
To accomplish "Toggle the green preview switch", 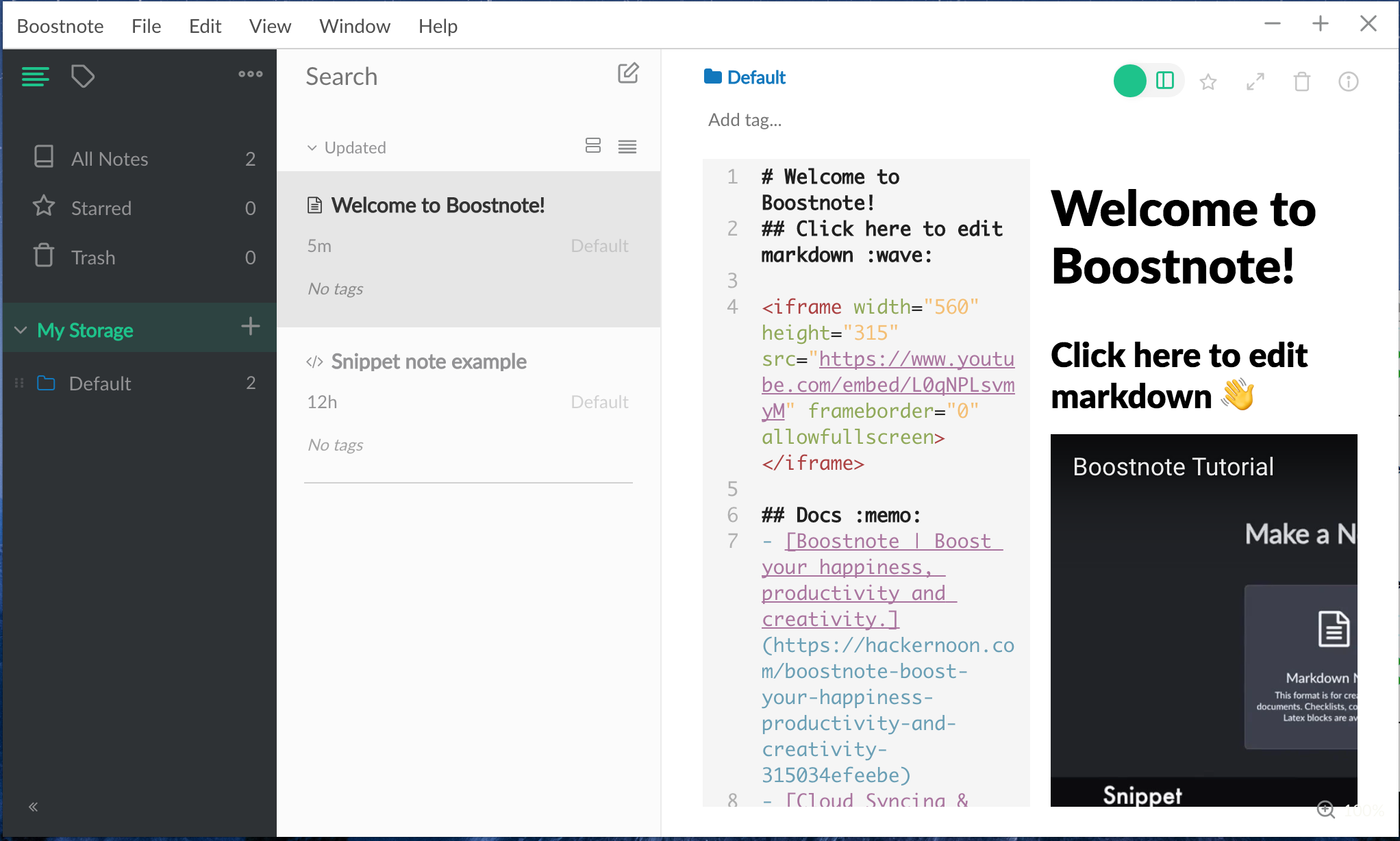I will click(1130, 80).
